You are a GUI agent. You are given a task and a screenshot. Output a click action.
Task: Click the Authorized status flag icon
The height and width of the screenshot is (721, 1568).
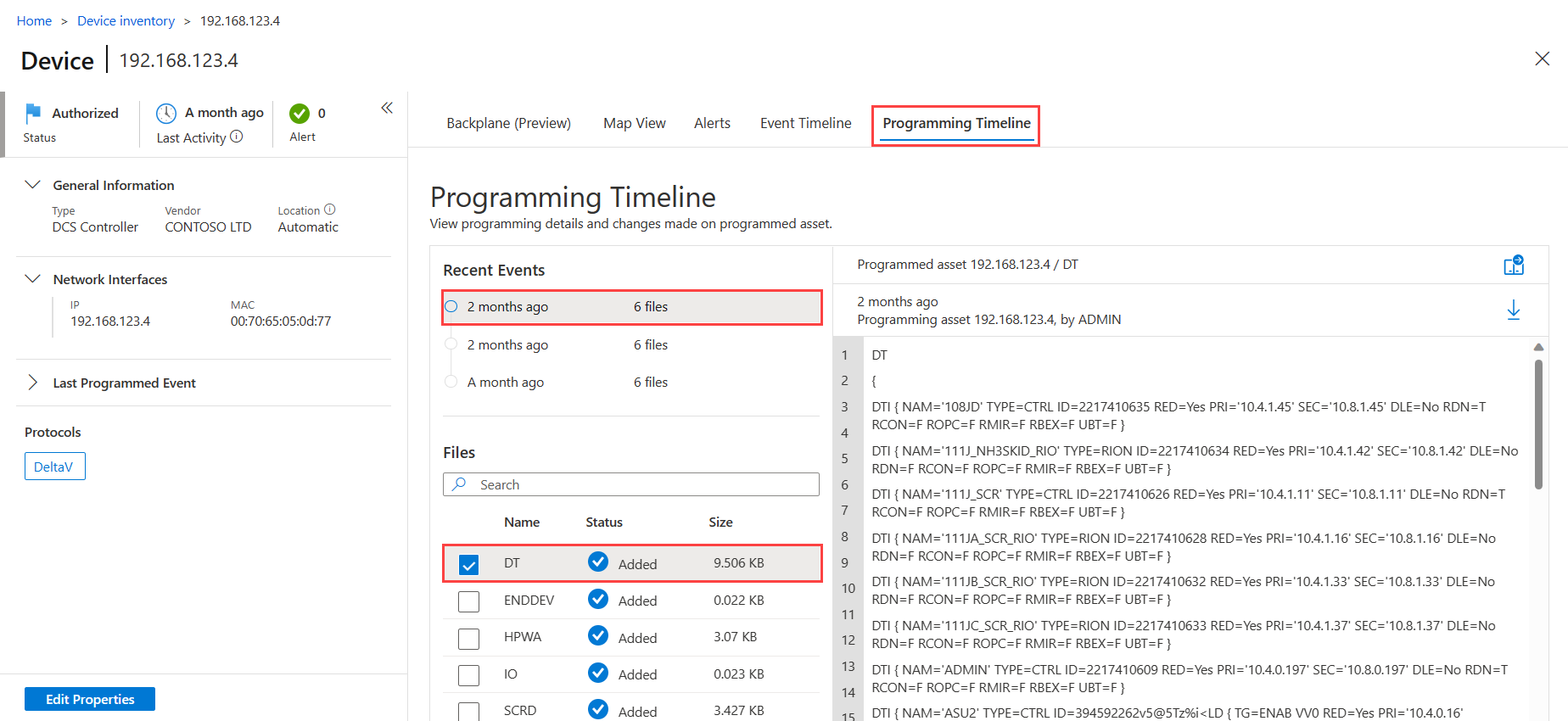[x=33, y=113]
